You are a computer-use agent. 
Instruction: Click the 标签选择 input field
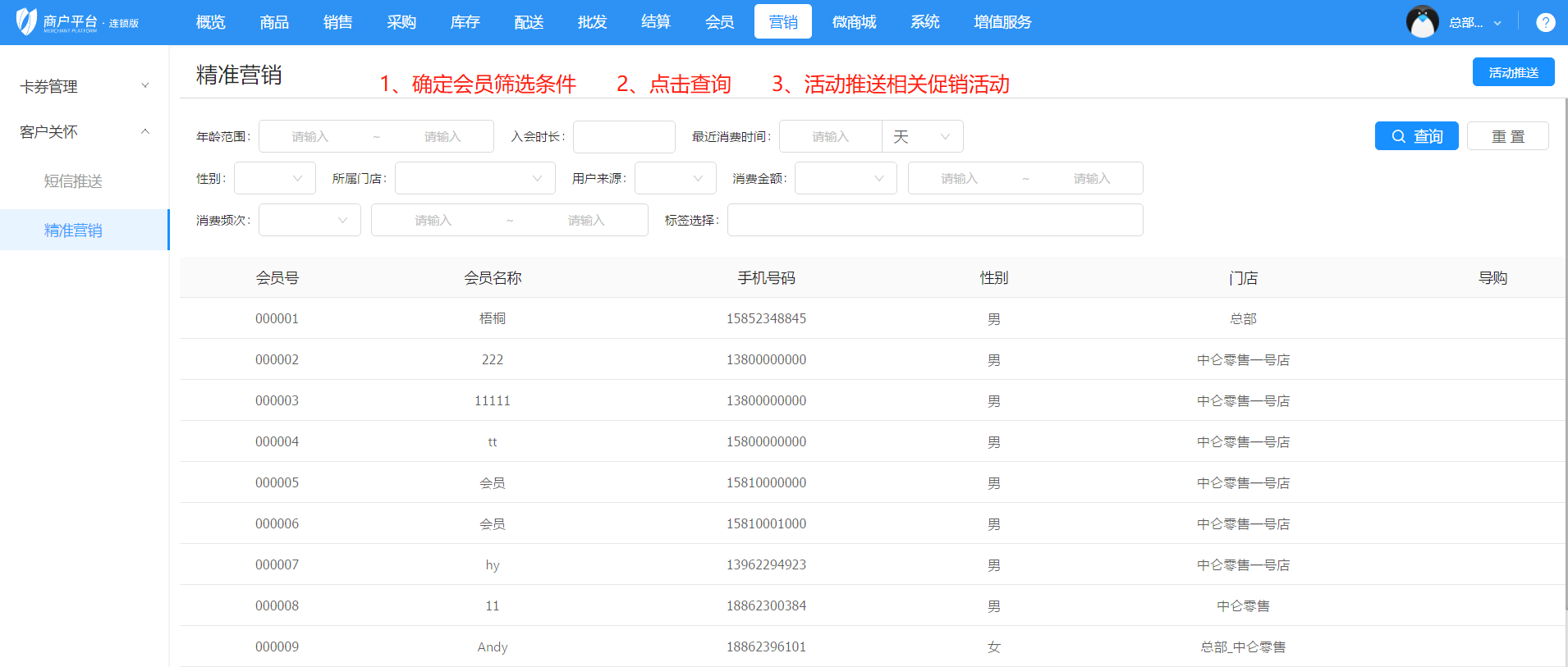934,220
